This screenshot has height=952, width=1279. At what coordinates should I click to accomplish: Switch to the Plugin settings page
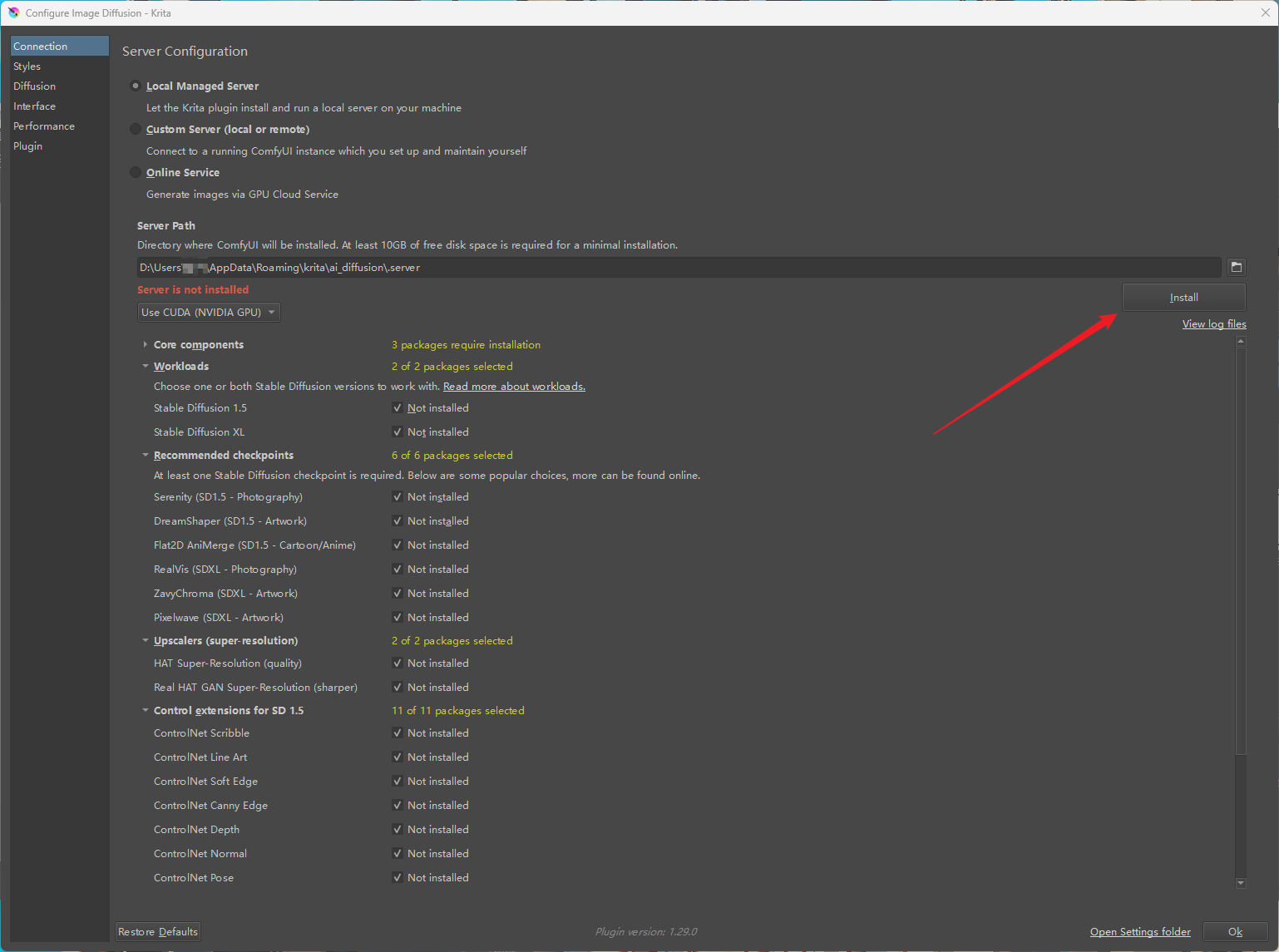coord(60,146)
